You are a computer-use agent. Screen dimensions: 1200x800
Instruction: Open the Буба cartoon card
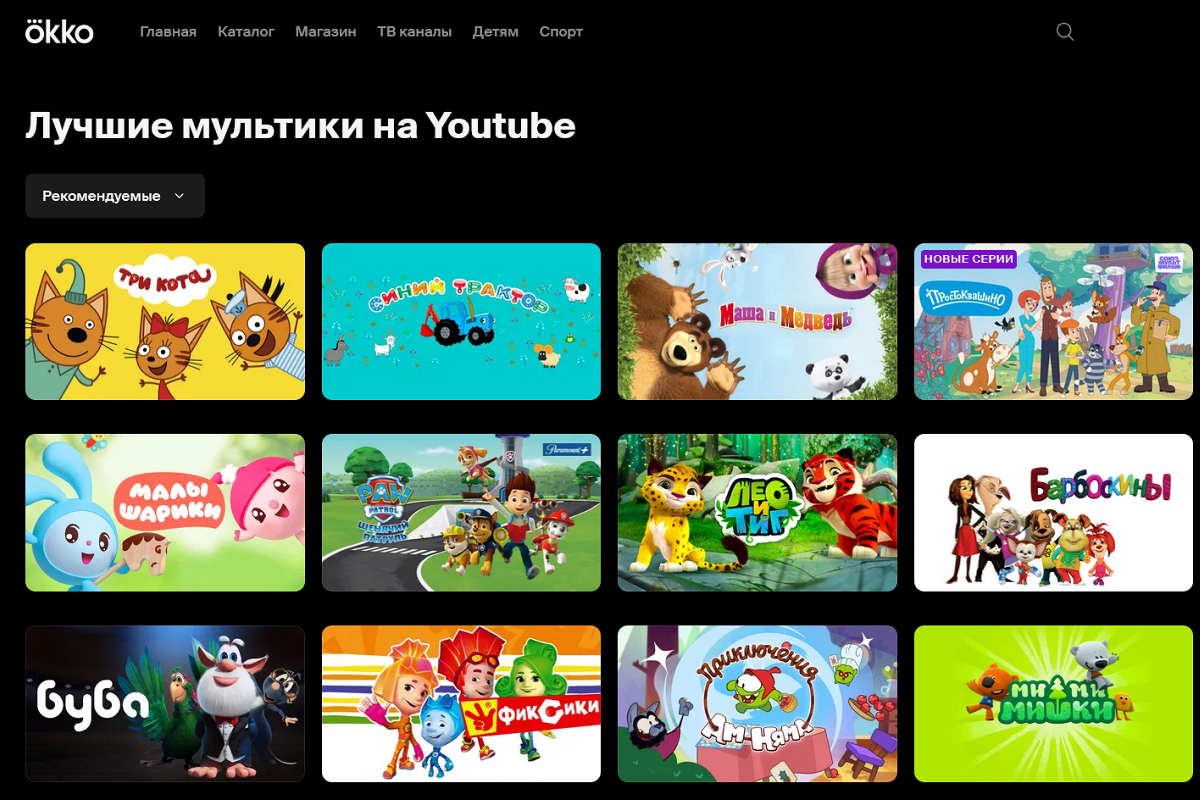pyautogui.click(x=165, y=704)
